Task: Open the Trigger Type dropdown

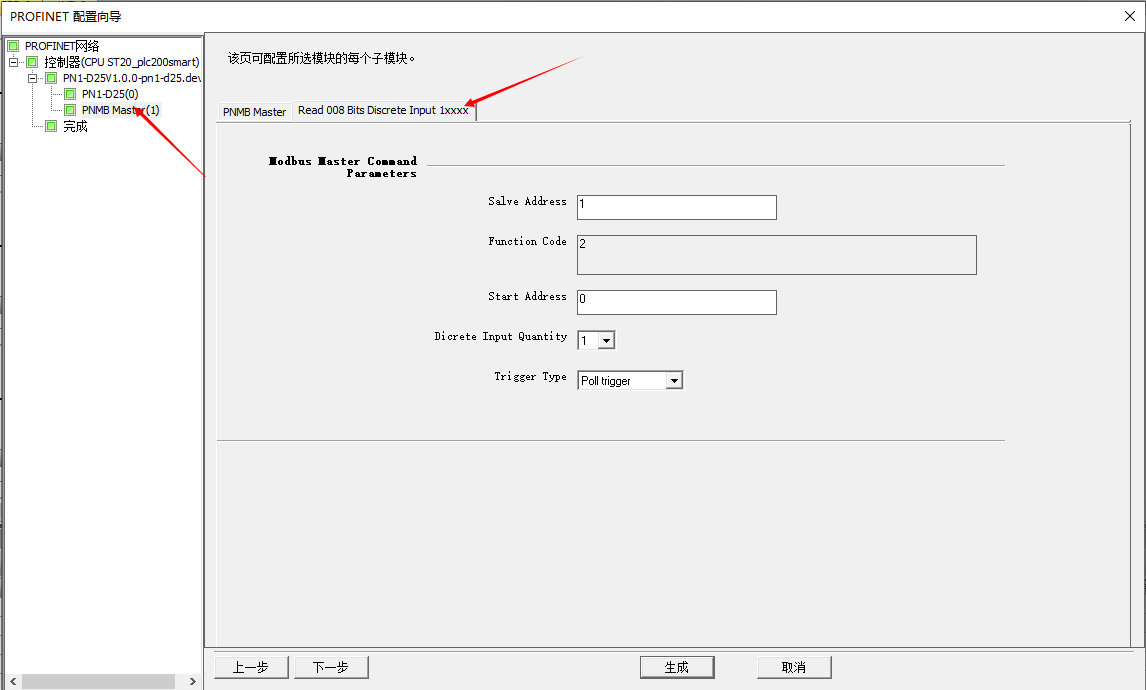Action: [x=674, y=381]
